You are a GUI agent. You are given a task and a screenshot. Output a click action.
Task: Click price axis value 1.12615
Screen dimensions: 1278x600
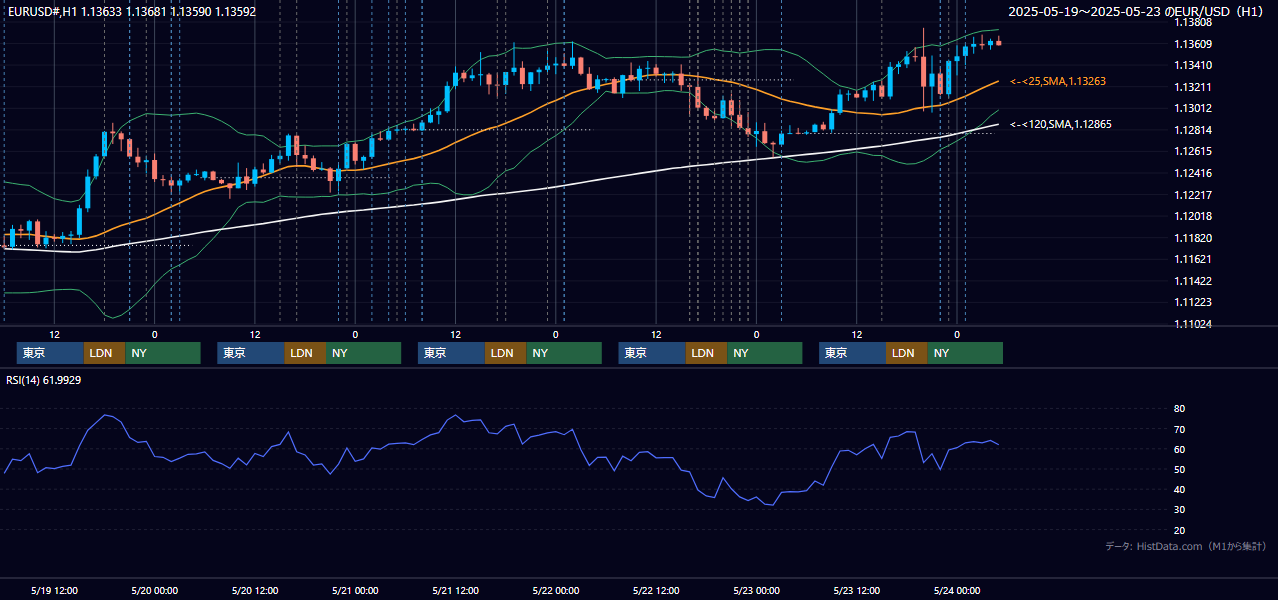click(x=1192, y=151)
